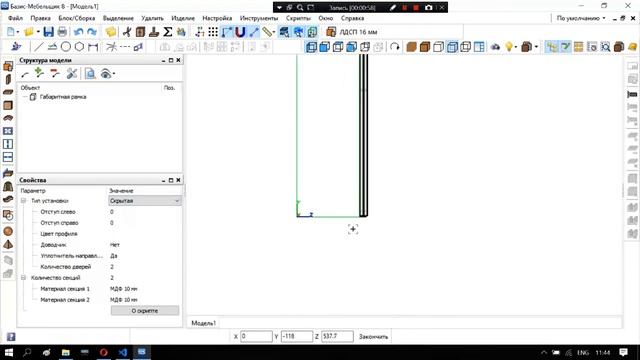The image size is (640, 360).
Task: Click the white wireframe cube icon
Action: tap(438, 47)
